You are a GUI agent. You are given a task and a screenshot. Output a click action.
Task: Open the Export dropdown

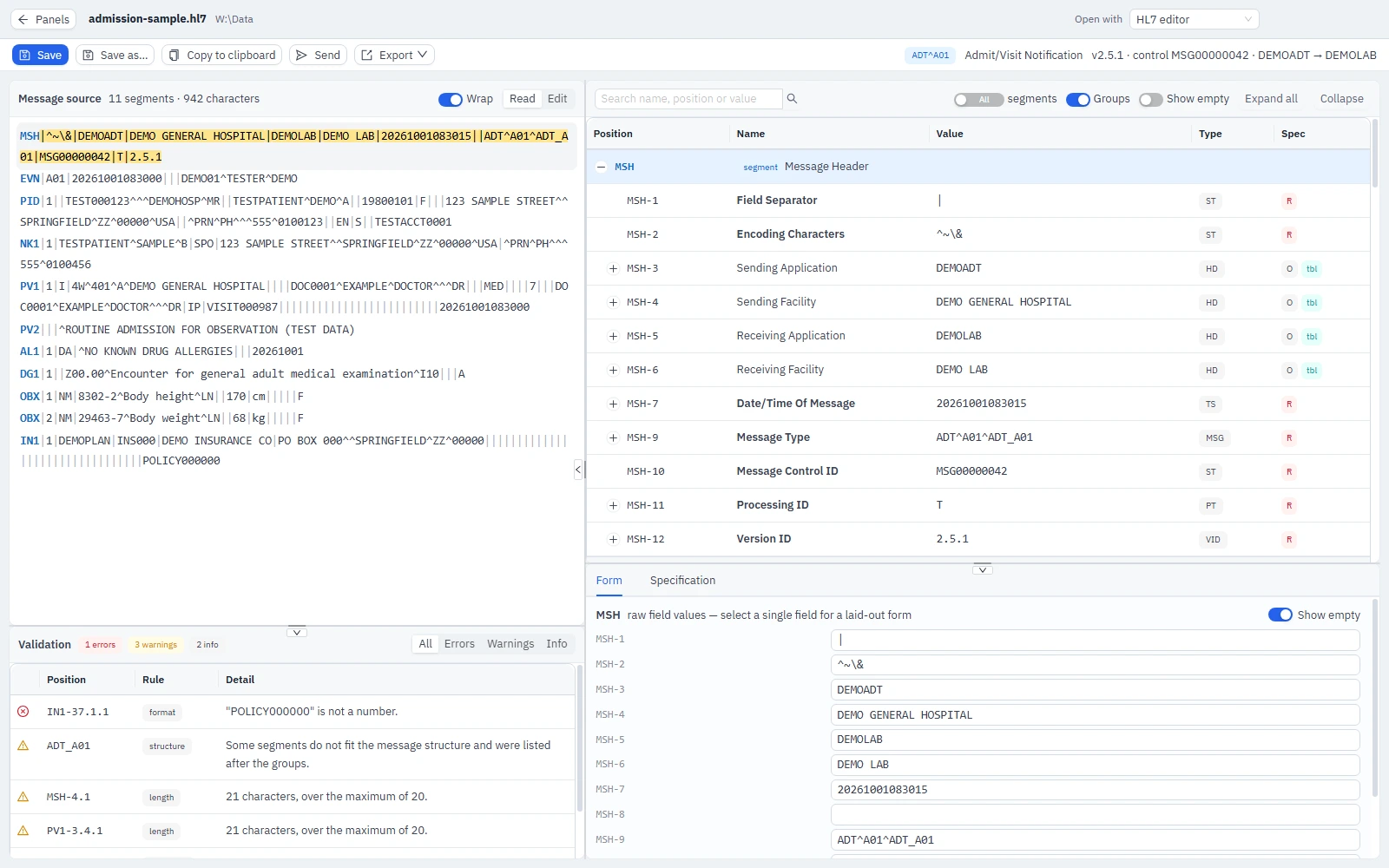(x=394, y=55)
